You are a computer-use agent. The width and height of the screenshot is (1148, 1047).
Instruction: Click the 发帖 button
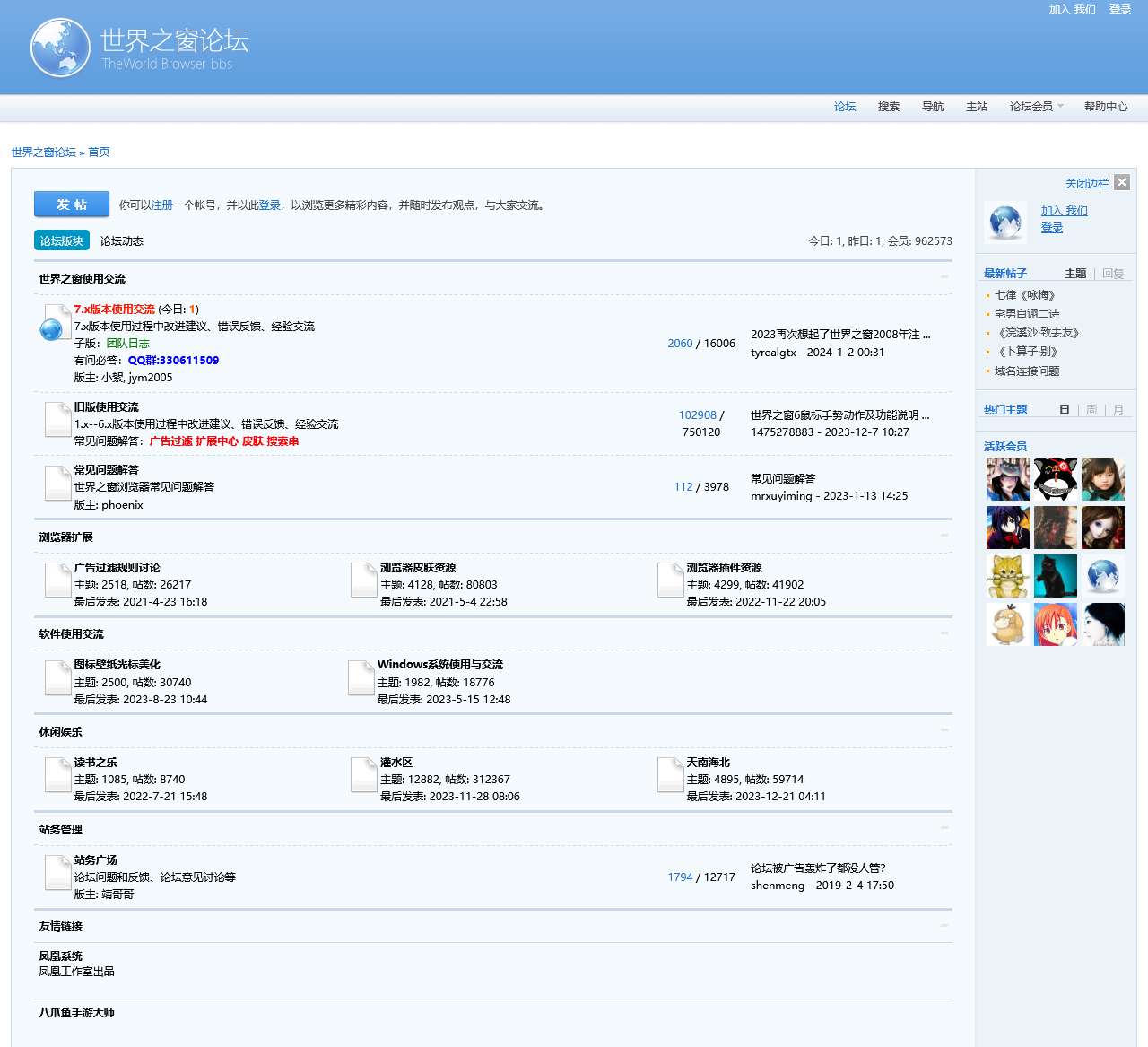(71, 205)
